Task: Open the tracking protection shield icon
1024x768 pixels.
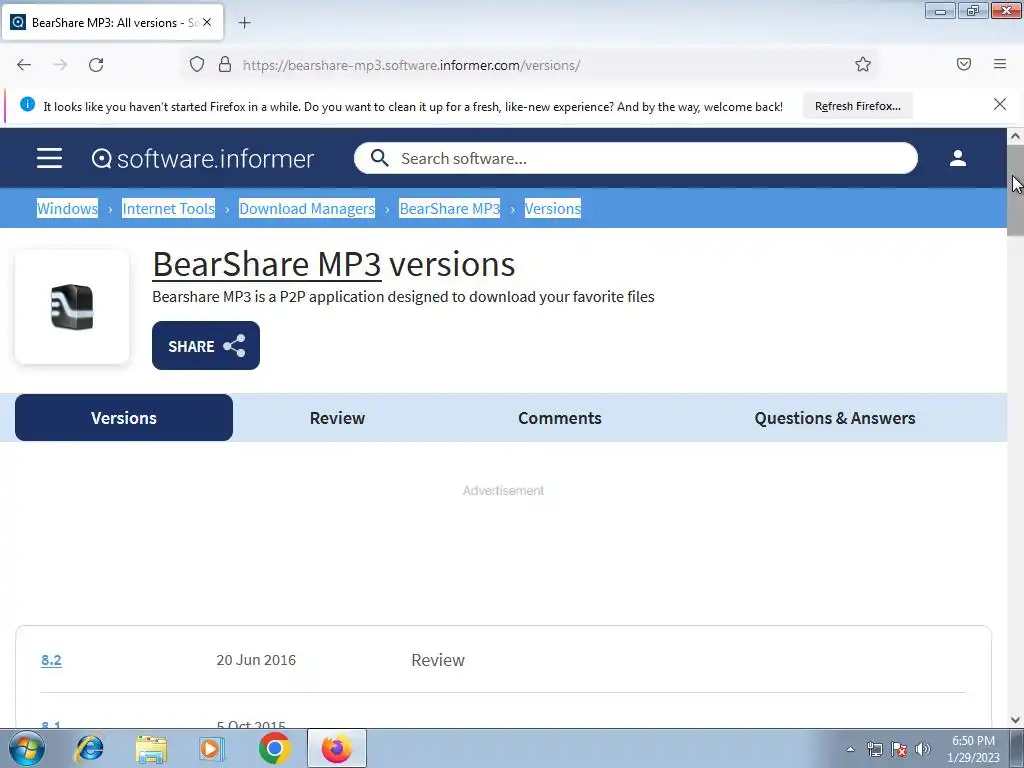Action: click(x=197, y=64)
